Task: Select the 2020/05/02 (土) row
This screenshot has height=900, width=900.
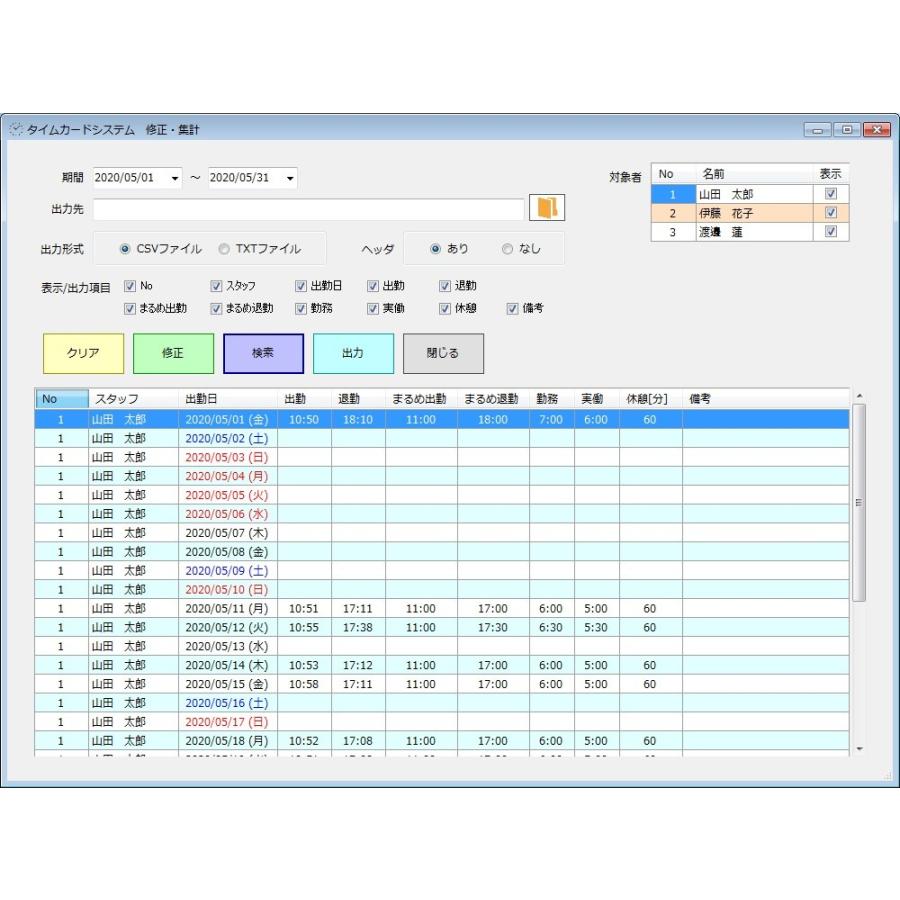Action: (x=442, y=439)
